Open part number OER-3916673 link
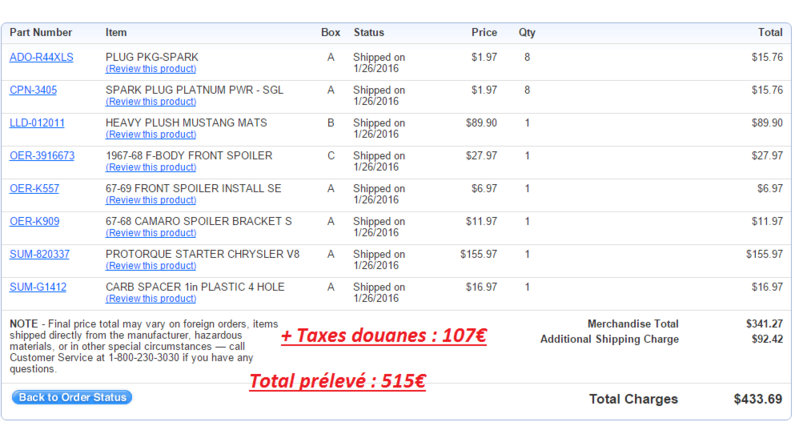The image size is (799, 422). coord(42,156)
